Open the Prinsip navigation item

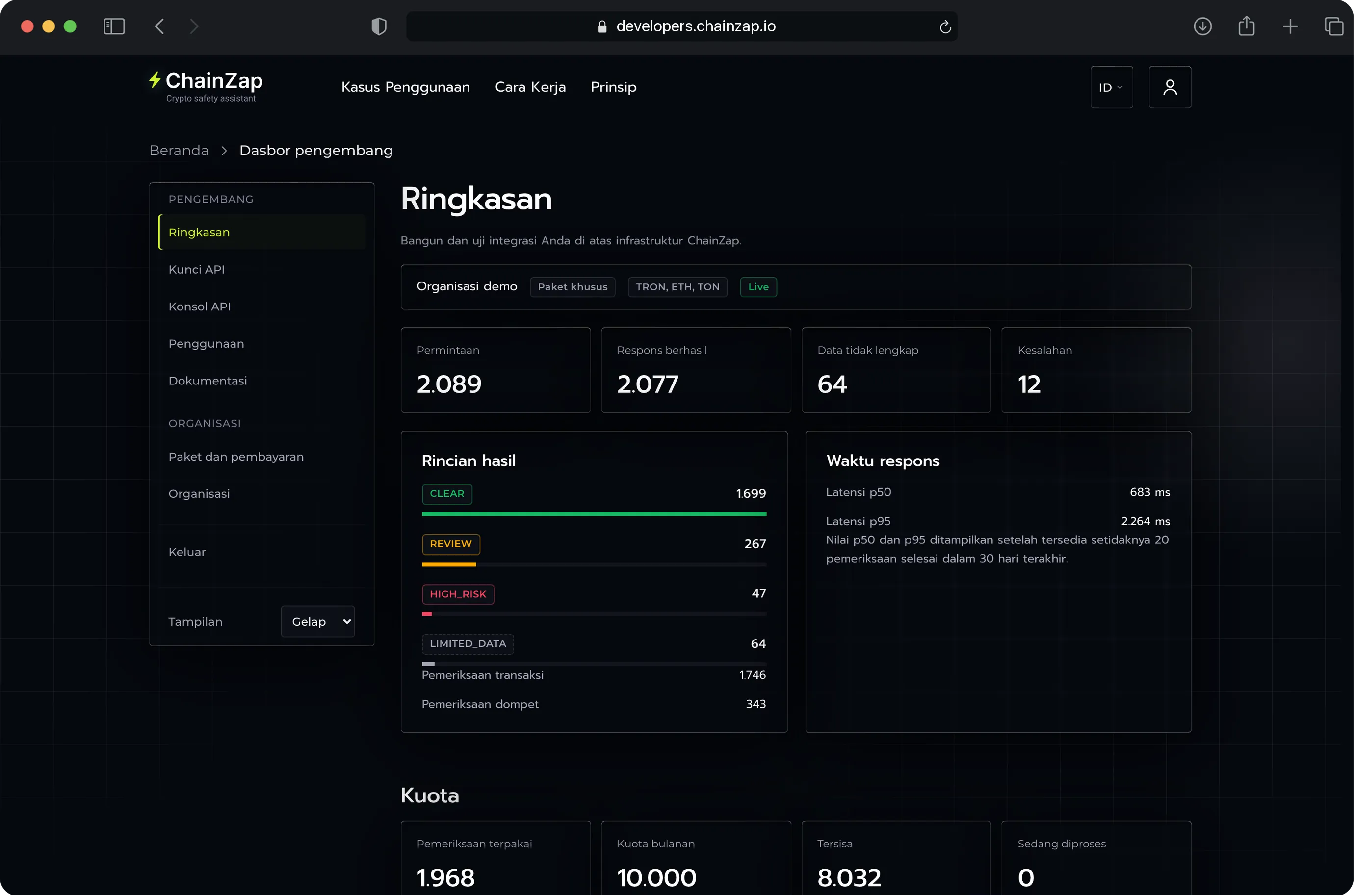[613, 87]
